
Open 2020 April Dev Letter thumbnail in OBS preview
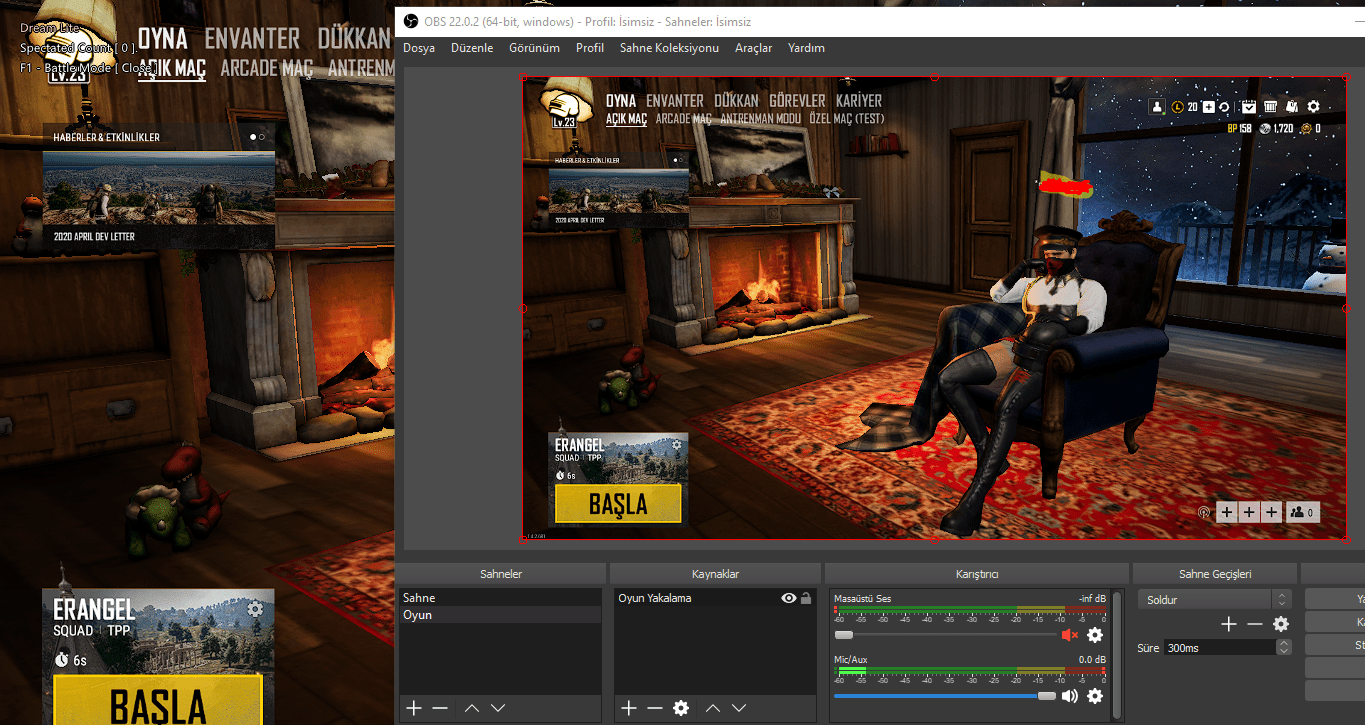point(618,197)
